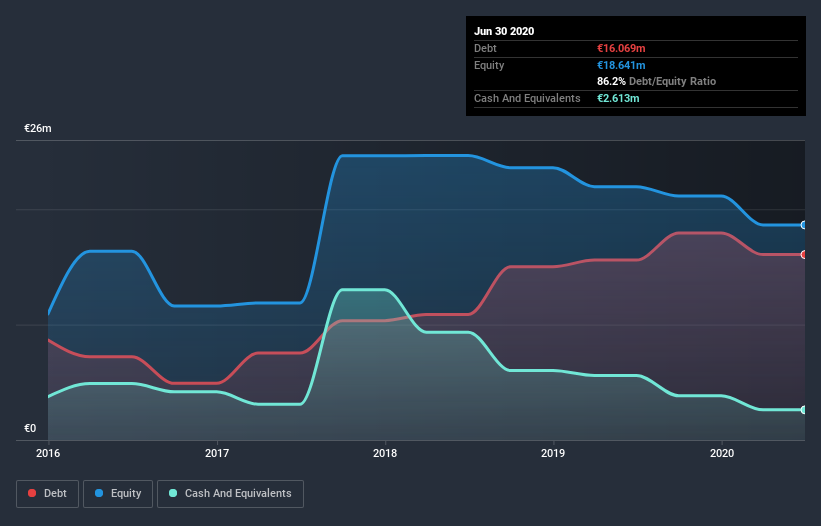This screenshot has height=526, width=821.
Task: Click the €2.613m cash value
Action: (618, 98)
